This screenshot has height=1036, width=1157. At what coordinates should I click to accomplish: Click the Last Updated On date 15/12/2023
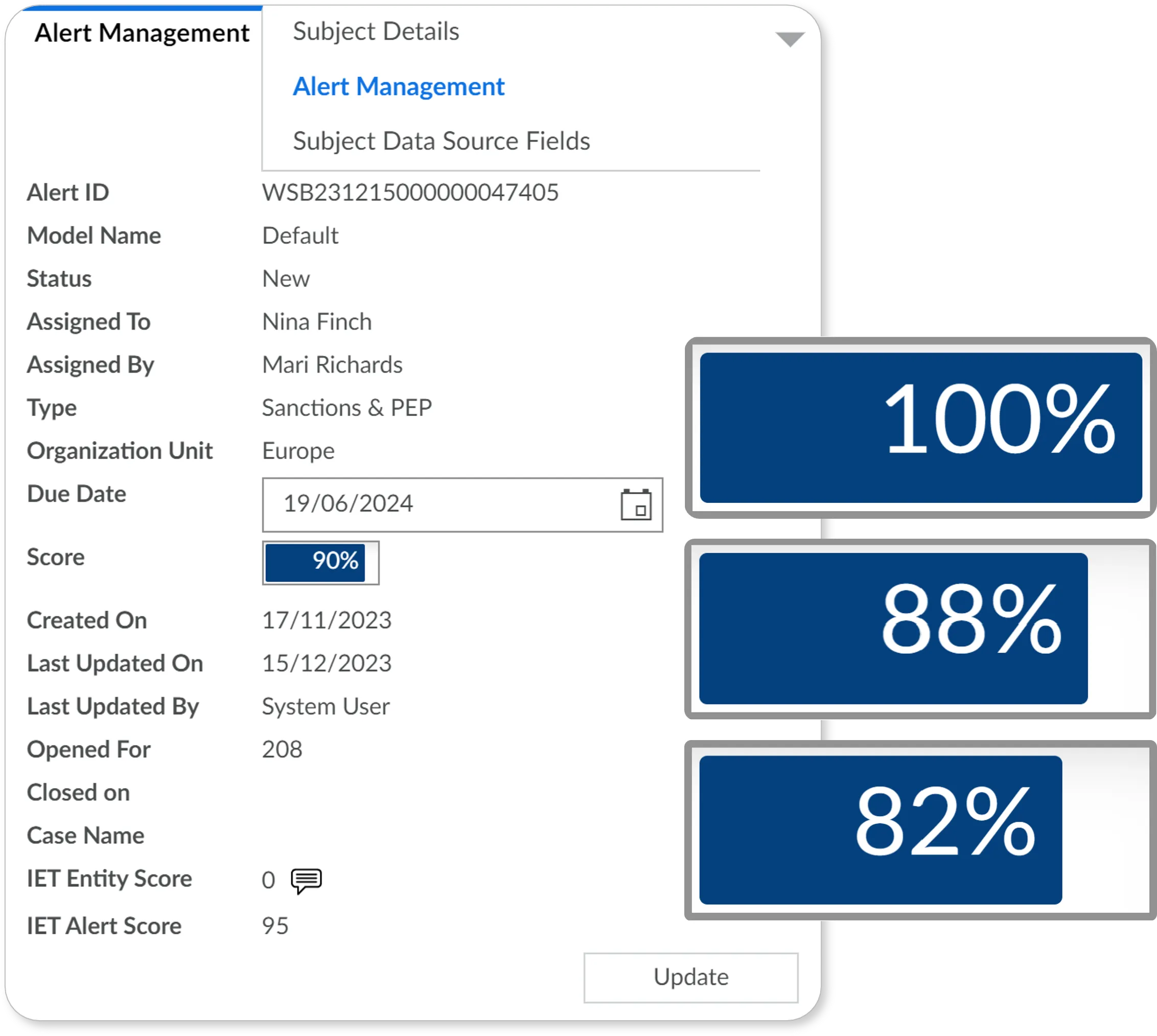point(327,663)
